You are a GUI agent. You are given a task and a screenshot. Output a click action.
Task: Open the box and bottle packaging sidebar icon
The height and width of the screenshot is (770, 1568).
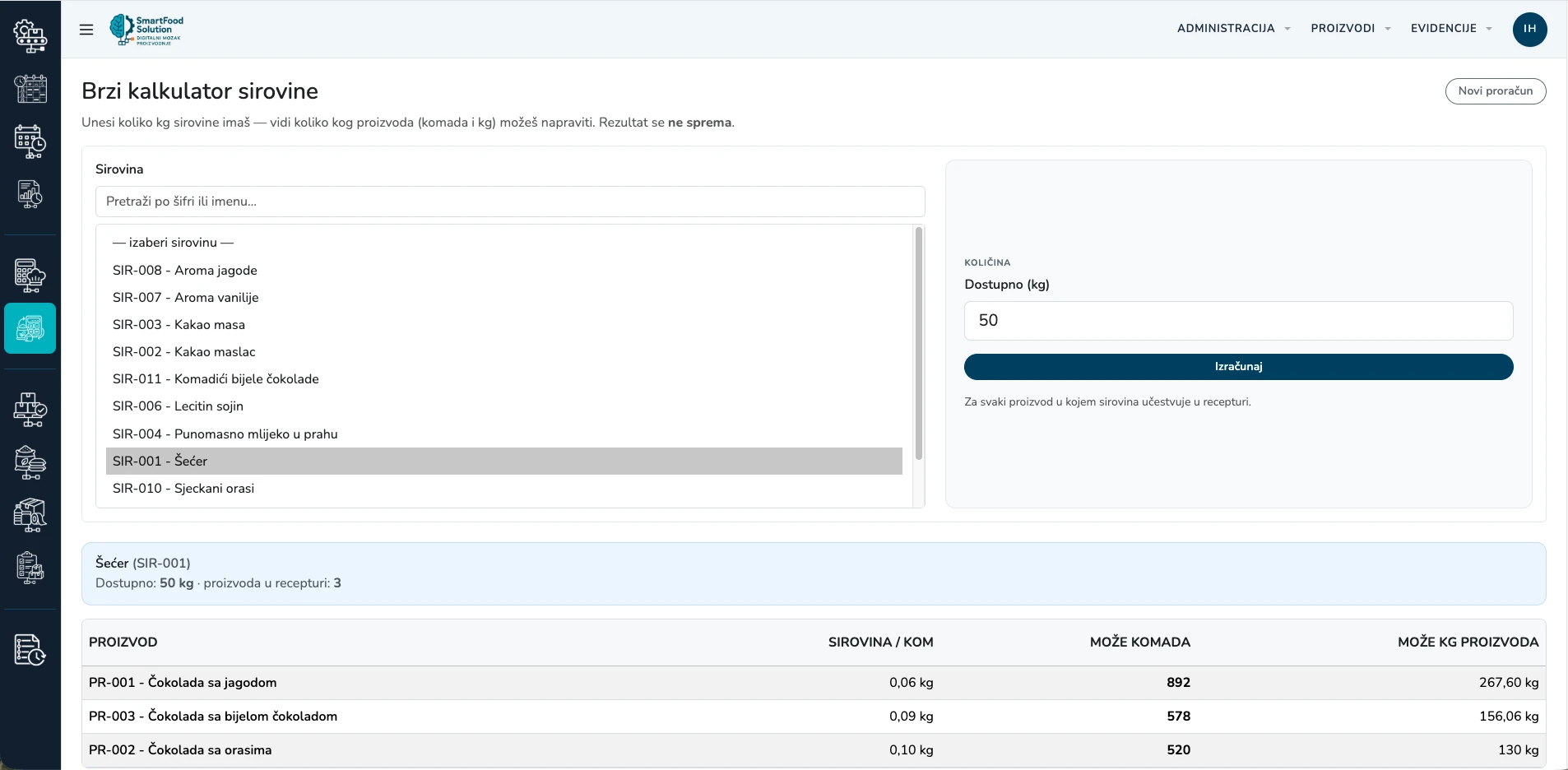[x=30, y=515]
